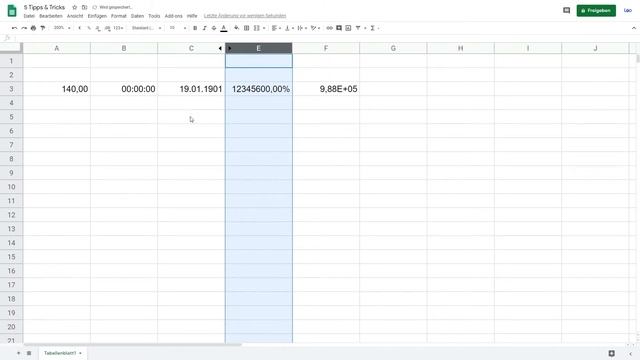Open the Datei menu
This screenshot has width=640, height=360.
point(29,16)
